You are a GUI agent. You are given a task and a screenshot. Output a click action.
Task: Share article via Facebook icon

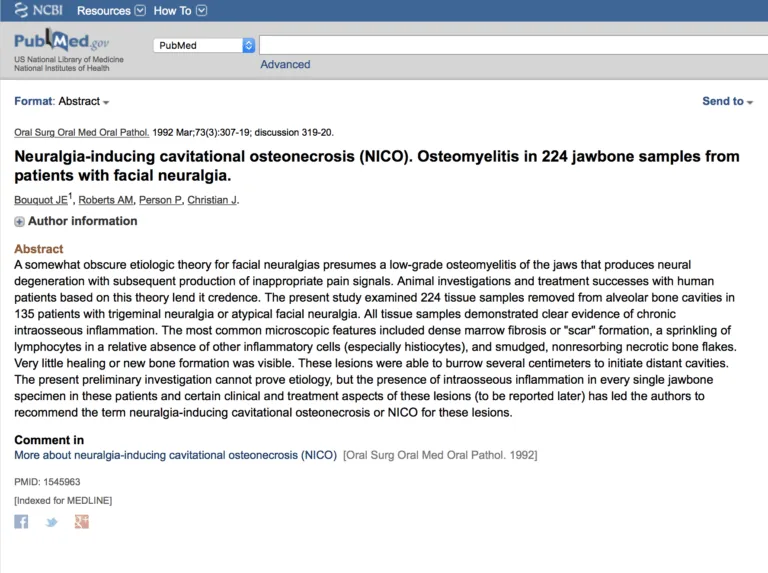pos(21,522)
